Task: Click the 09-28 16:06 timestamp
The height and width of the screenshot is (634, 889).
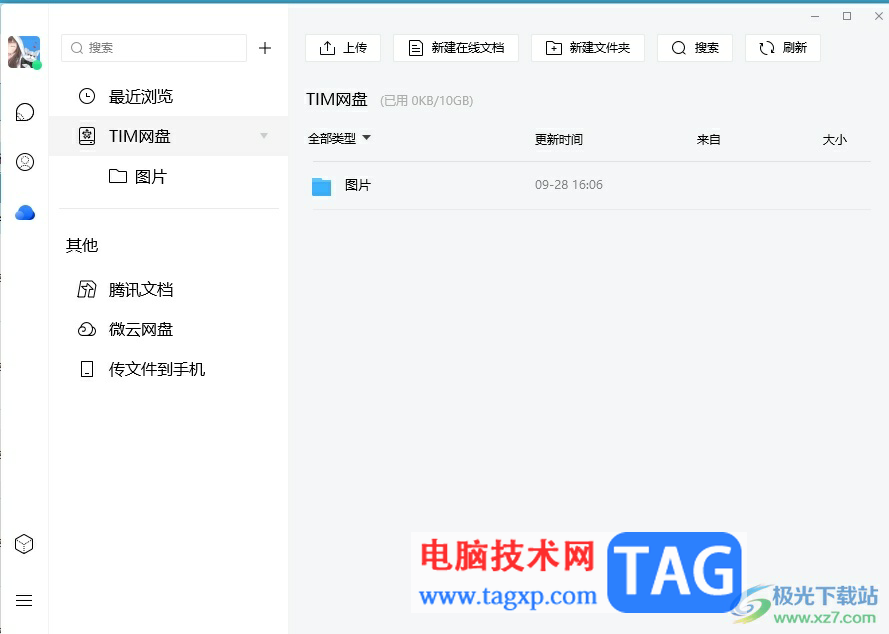Action: [x=569, y=185]
